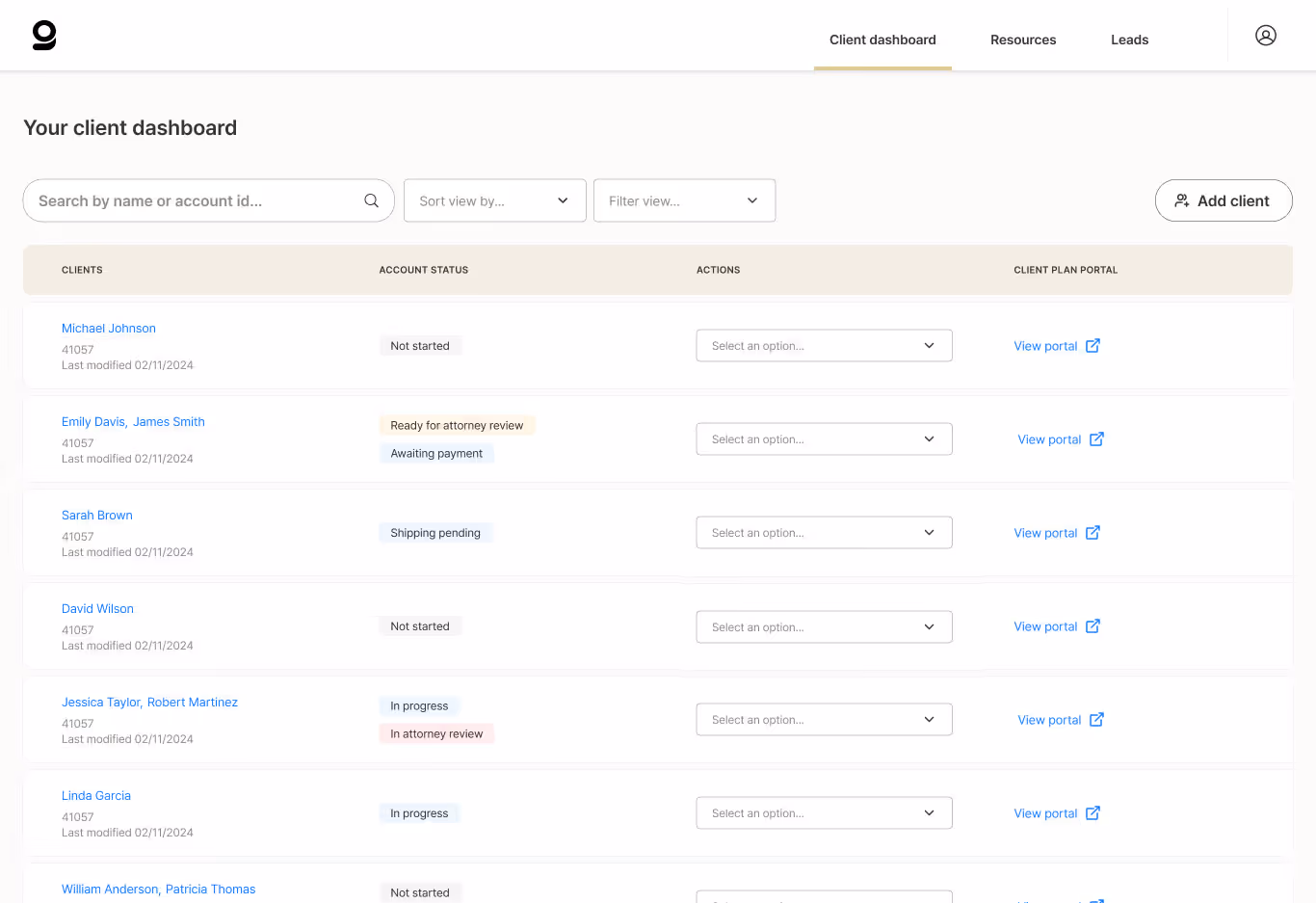This screenshot has width=1316, height=903.
Task: Click external link icon in David Wilson row
Action: pyautogui.click(x=1092, y=626)
